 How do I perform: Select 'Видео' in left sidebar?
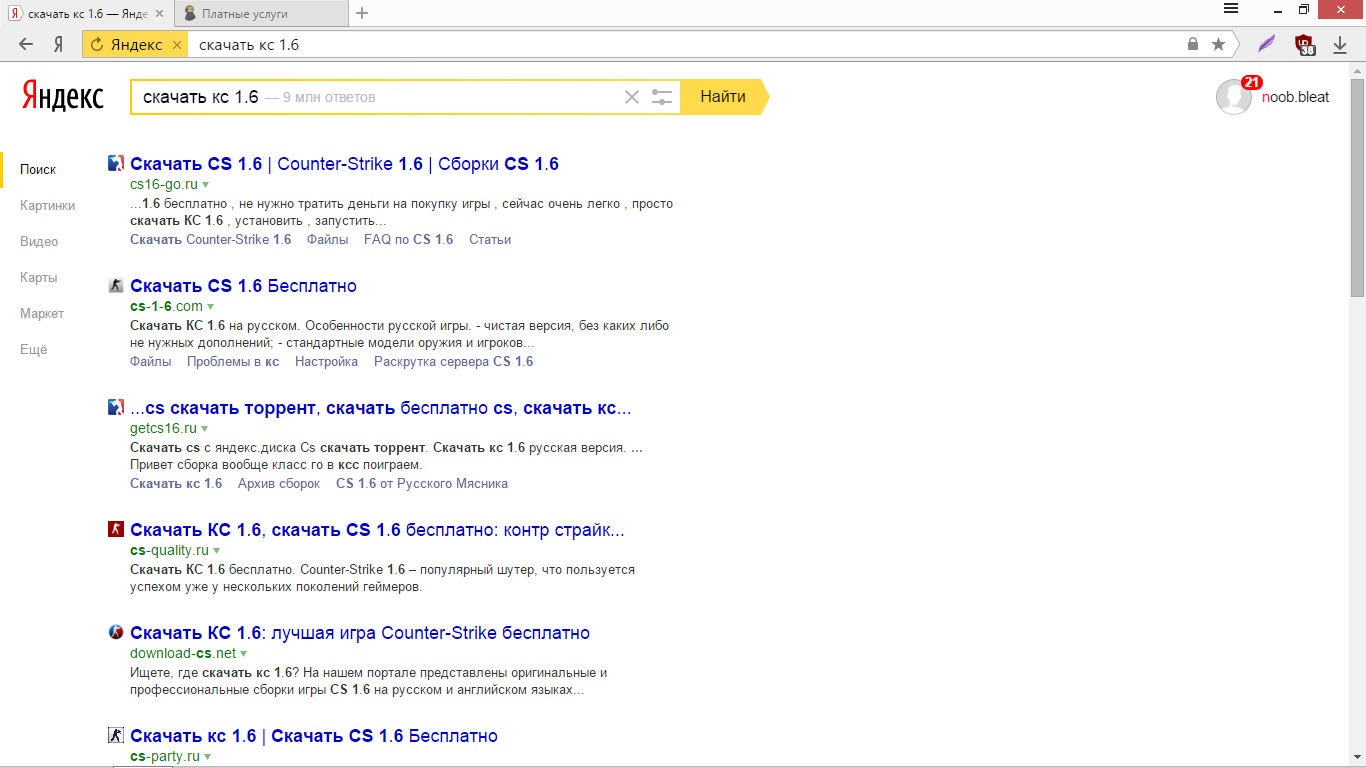click(39, 242)
